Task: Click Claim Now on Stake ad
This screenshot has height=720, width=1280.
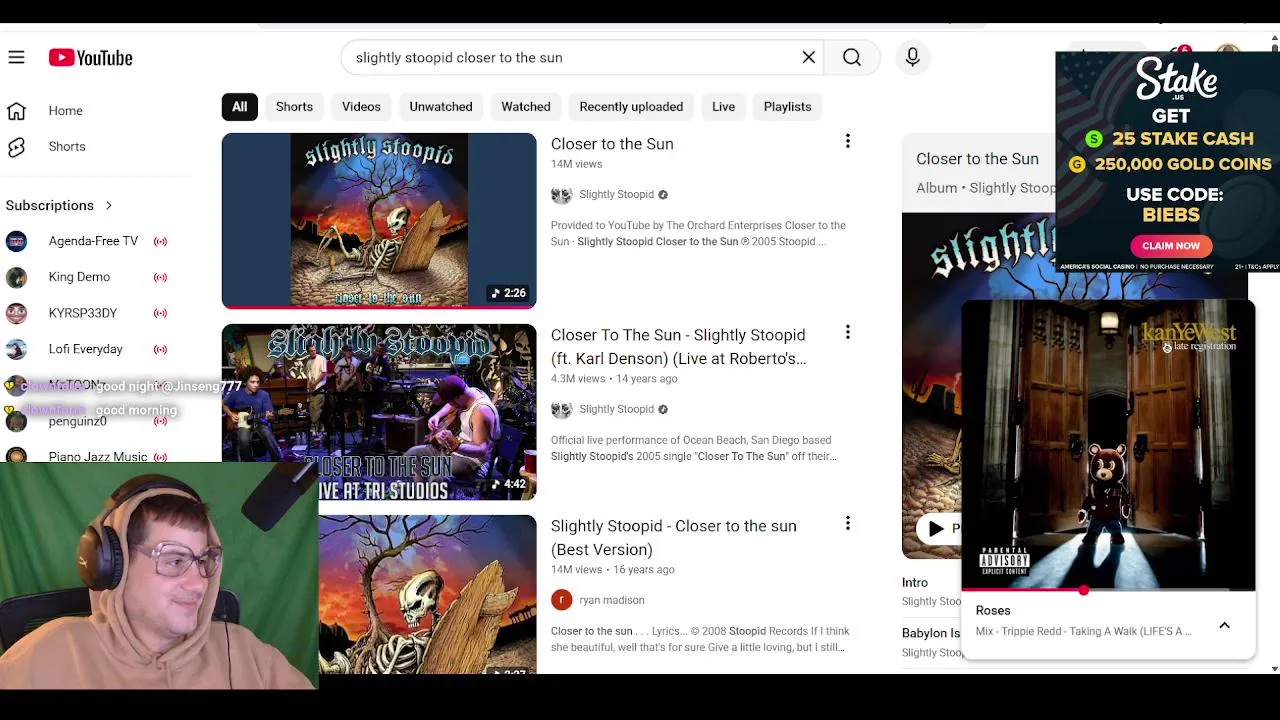Action: click(x=1171, y=246)
